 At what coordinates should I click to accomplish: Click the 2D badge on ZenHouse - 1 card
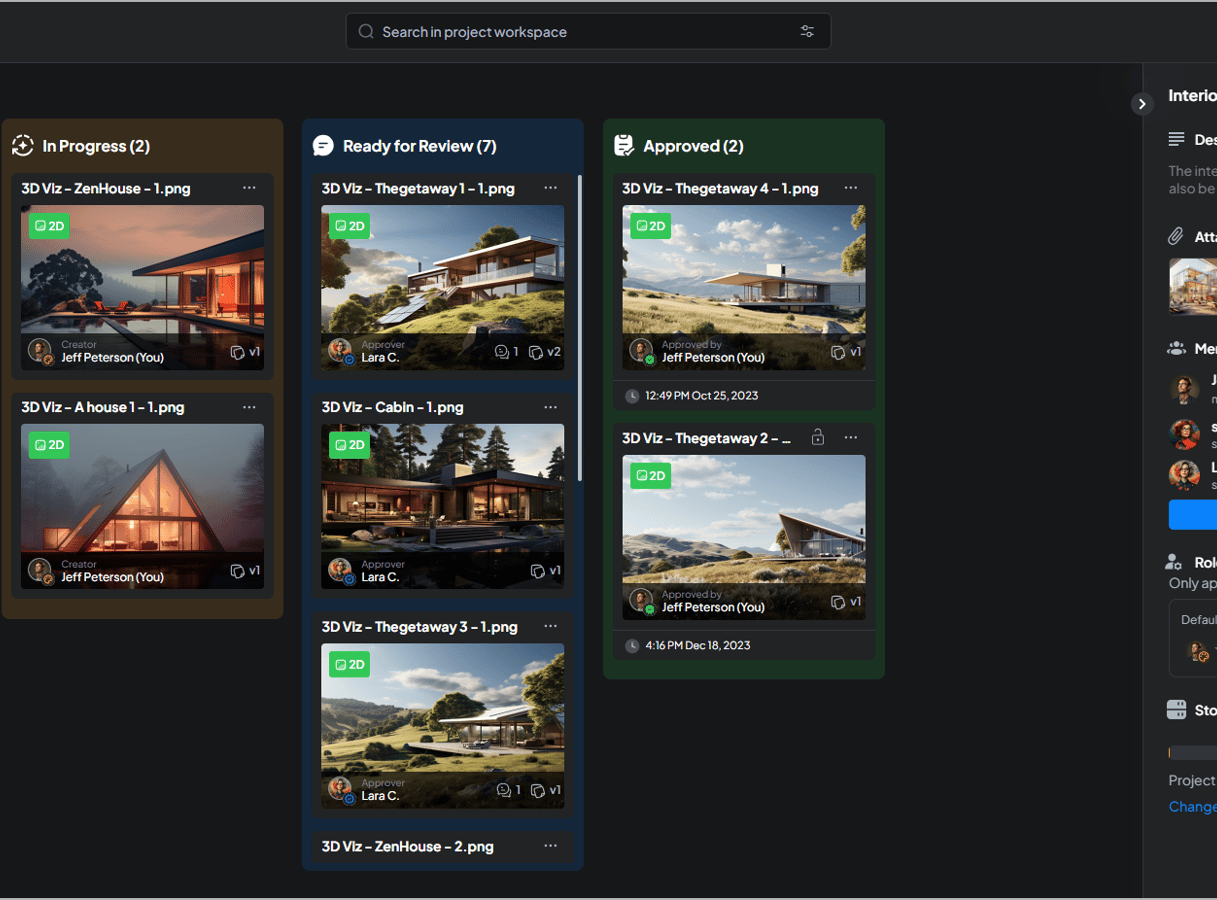pos(49,226)
